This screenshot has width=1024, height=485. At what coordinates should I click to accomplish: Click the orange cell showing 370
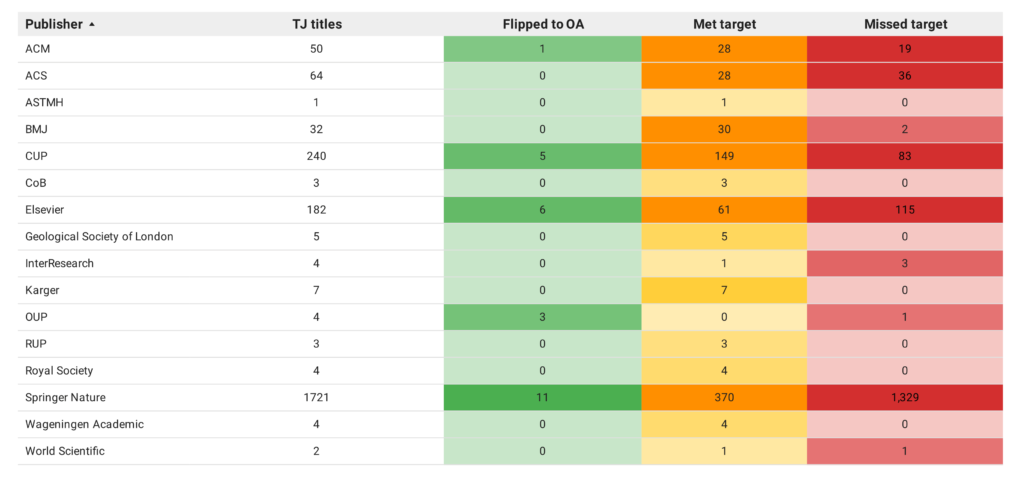[724, 398]
